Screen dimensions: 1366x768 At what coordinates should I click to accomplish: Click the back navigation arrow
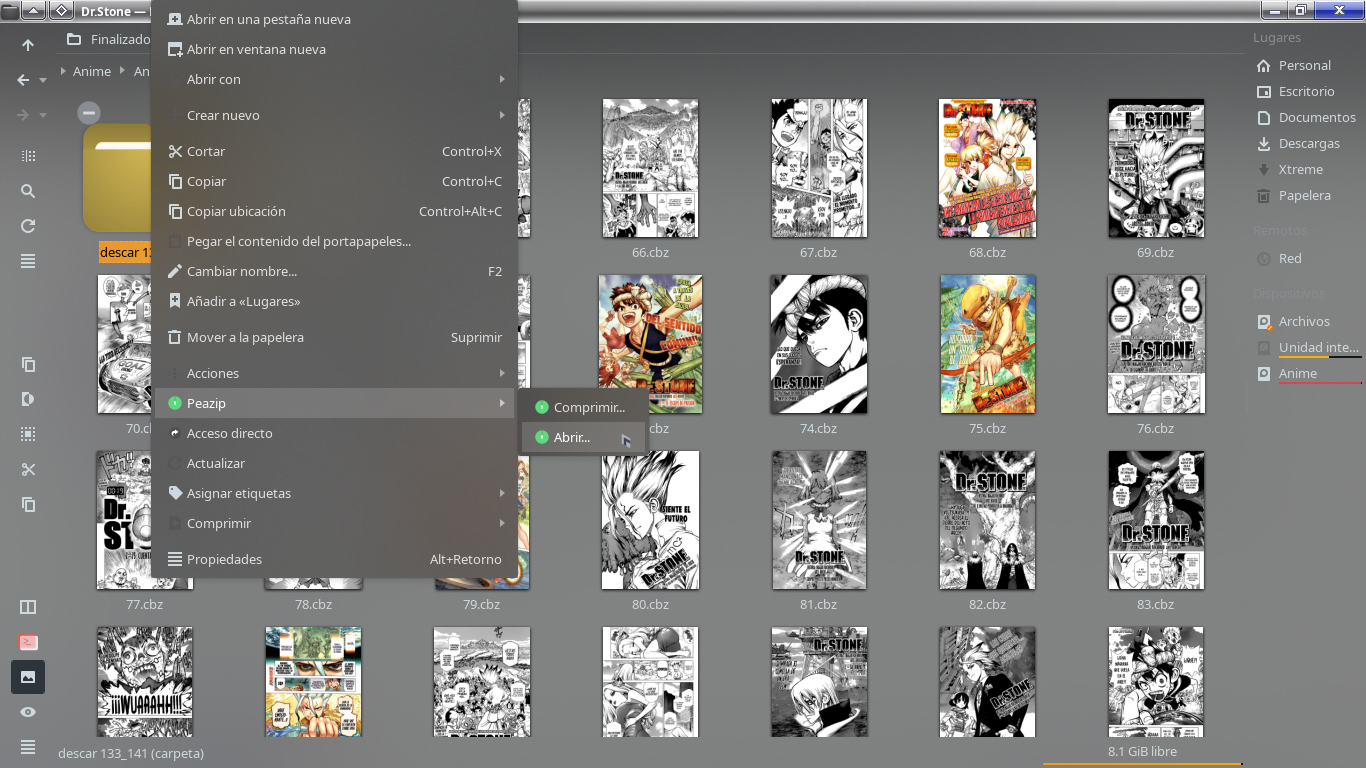(x=23, y=80)
